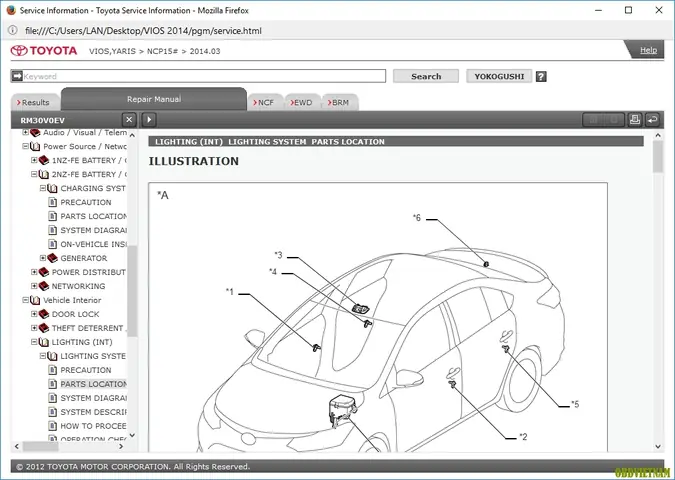The height and width of the screenshot is (480, 675).
Task: Click the 1NZ-FE BATTERY book icon
Action: point(44,160)
